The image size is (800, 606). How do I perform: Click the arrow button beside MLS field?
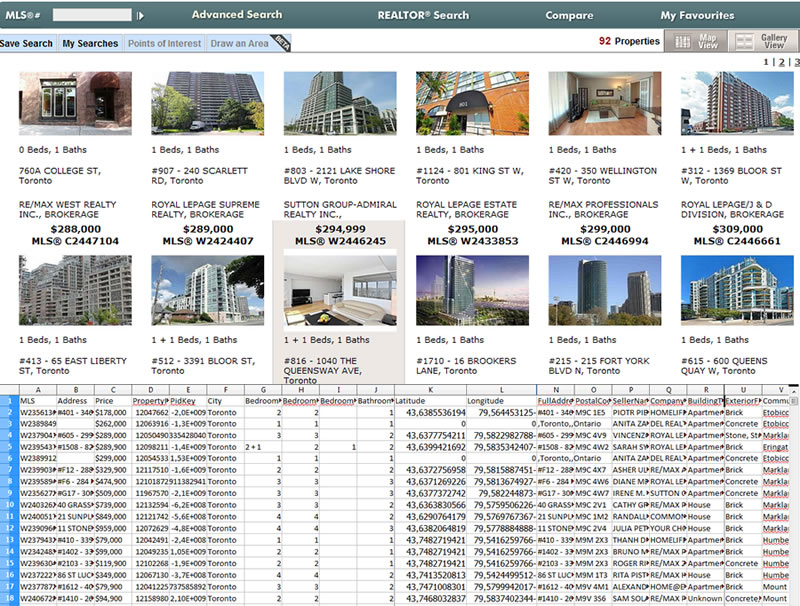click(x=140, y=16)
